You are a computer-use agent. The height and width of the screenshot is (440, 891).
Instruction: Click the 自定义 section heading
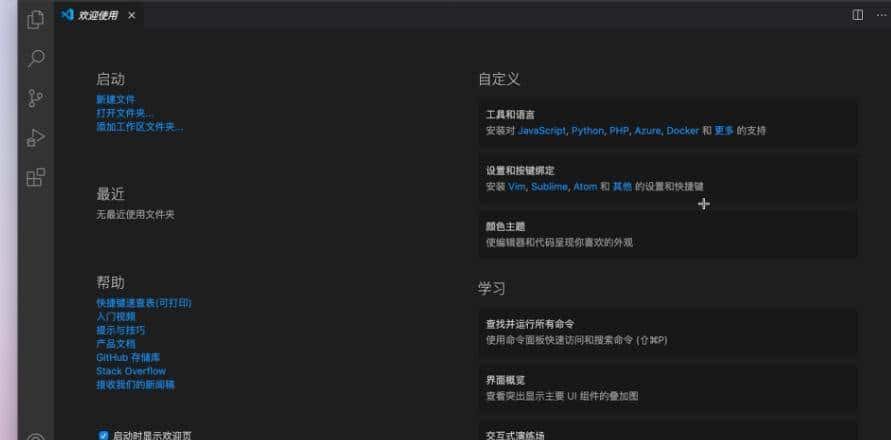[499, 79]
